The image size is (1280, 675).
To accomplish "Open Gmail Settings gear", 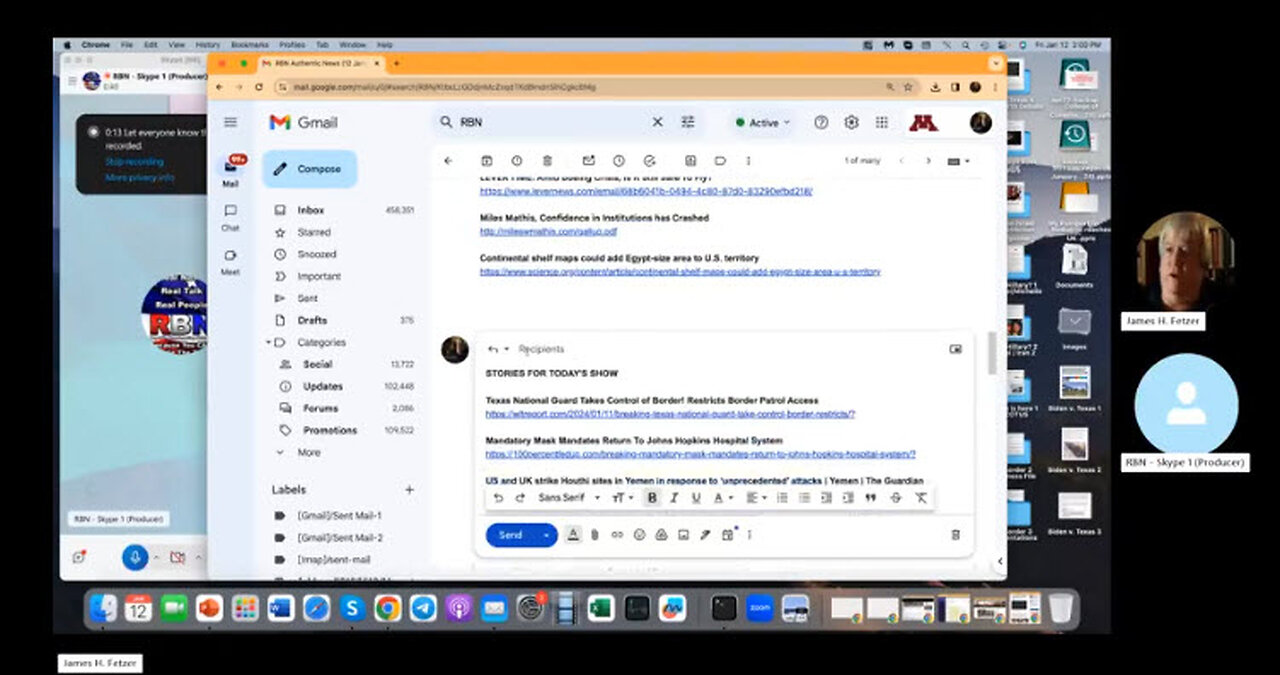I will tap(851, 122).
